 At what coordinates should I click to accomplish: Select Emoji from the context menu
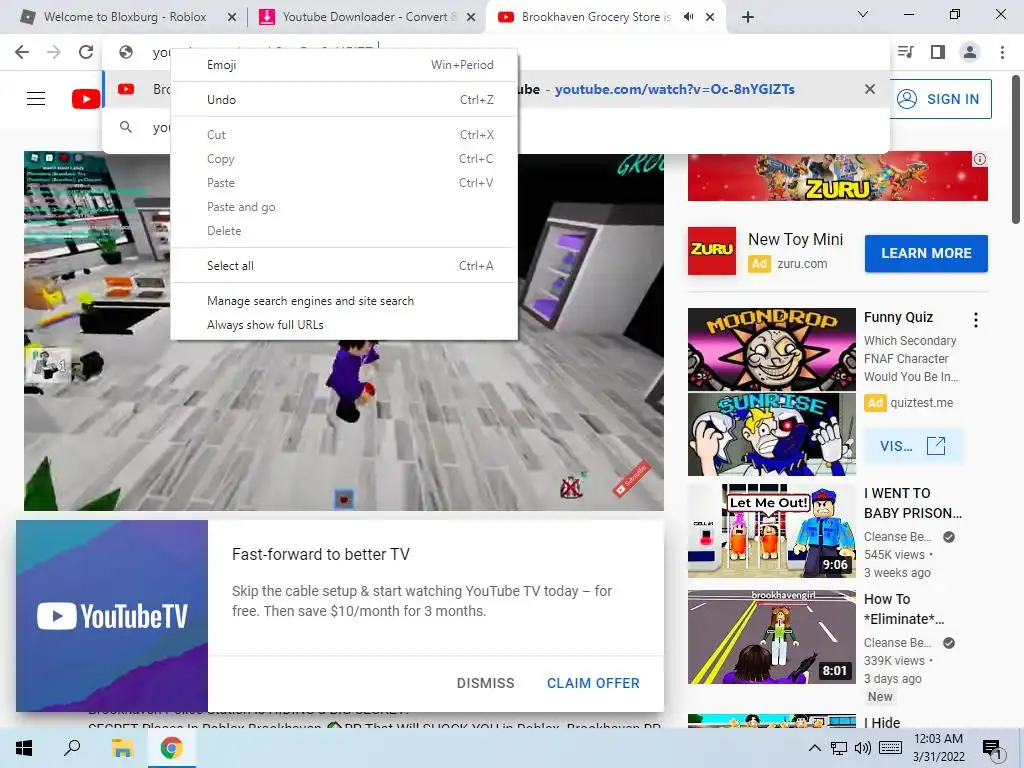coord(344,65)
